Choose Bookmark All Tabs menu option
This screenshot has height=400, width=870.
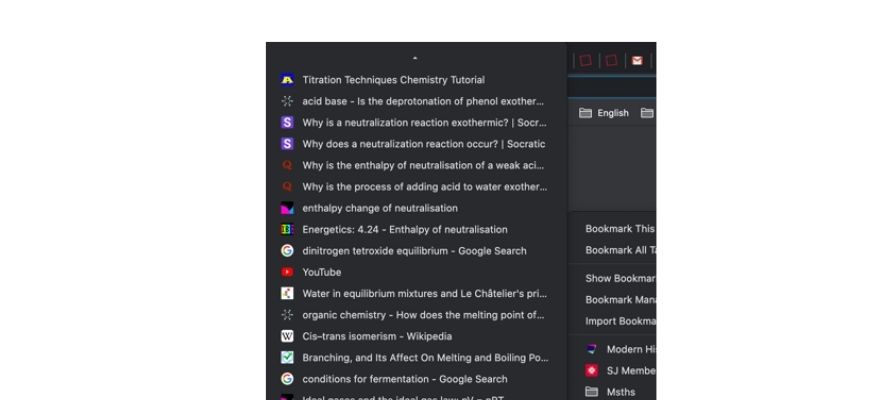[x=612, y=250]
